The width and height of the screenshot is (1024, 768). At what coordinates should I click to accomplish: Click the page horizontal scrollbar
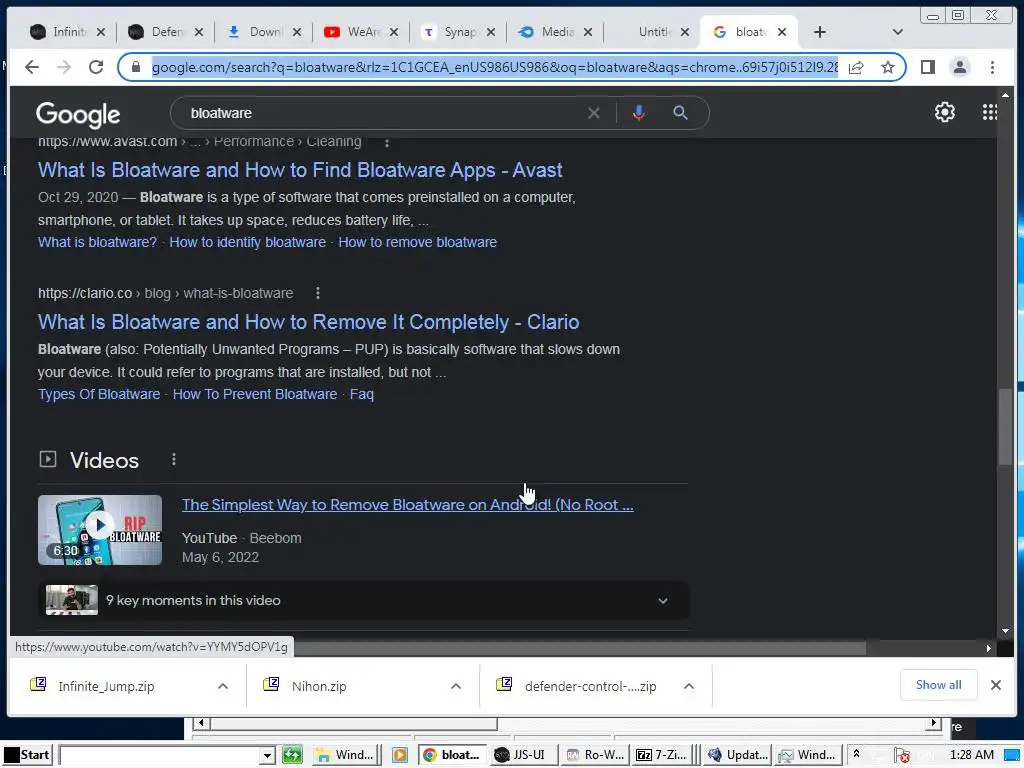(579, 648)
